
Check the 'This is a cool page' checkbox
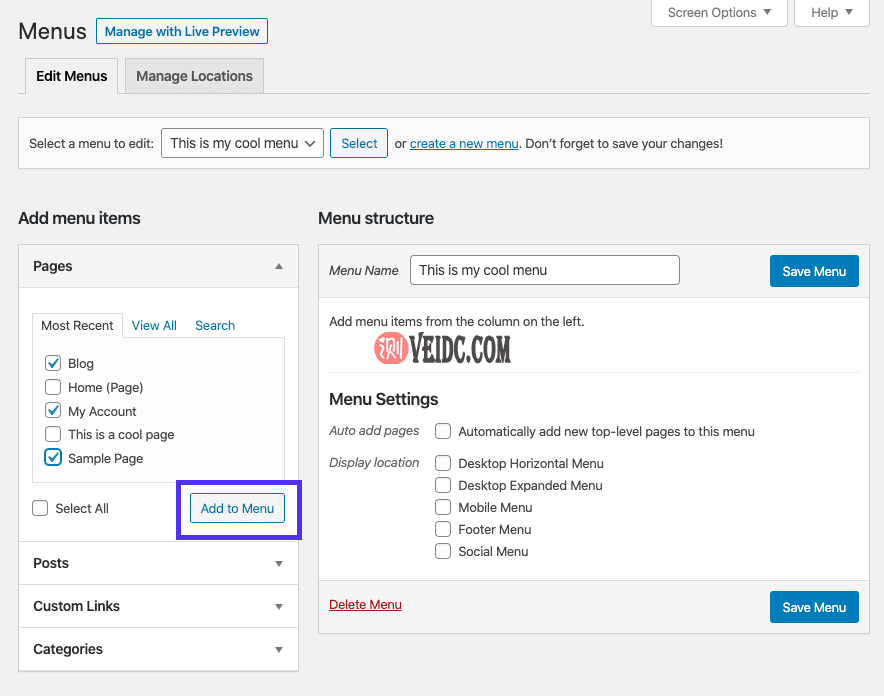53,434
